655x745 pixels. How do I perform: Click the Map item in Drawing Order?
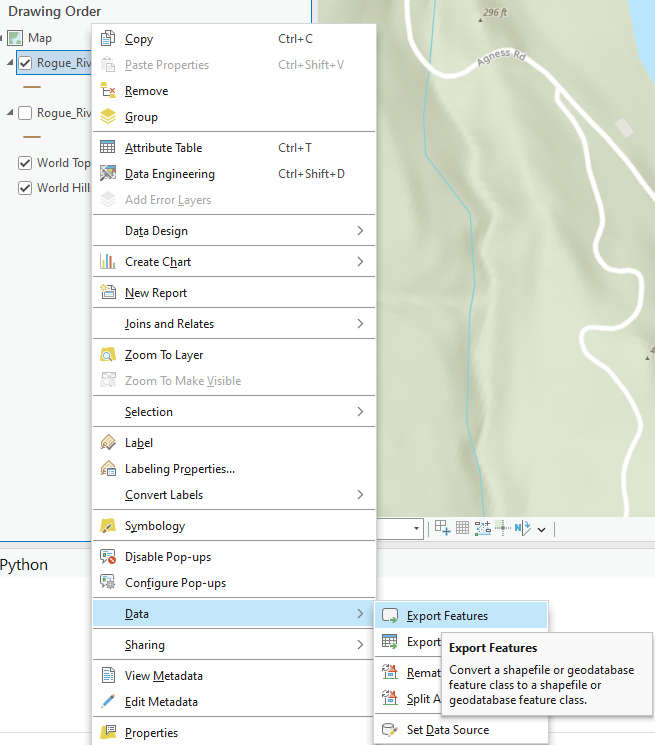pyautogui.click(x=40, y=38)
